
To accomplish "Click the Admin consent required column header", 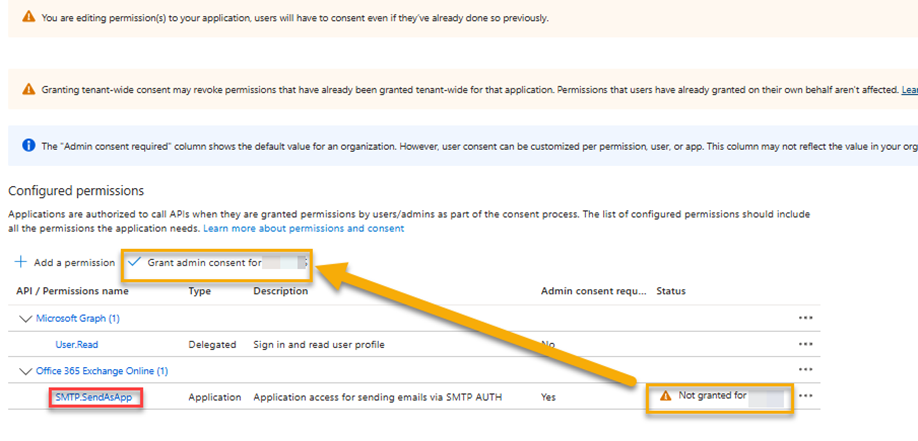I will coord(594,291).
